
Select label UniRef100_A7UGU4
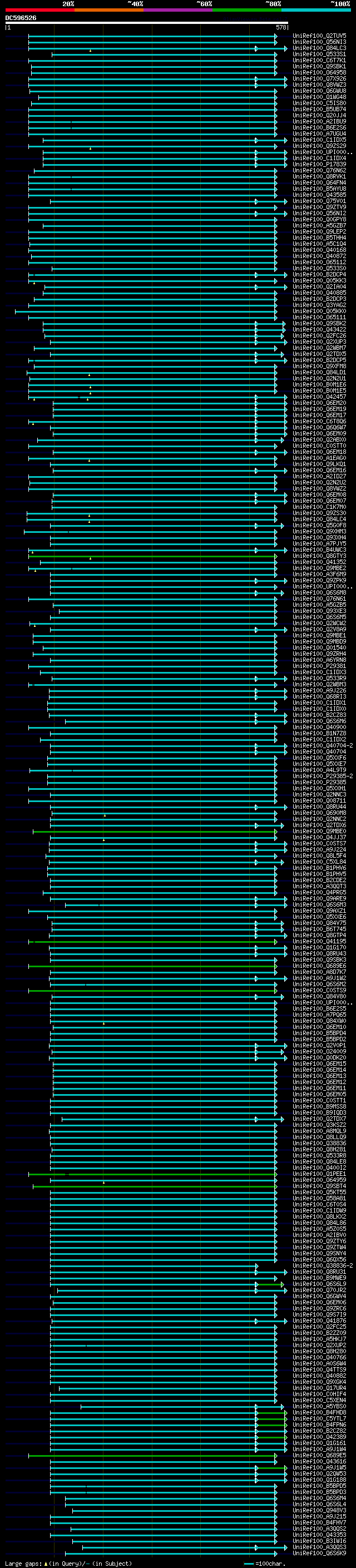point(319,133)
